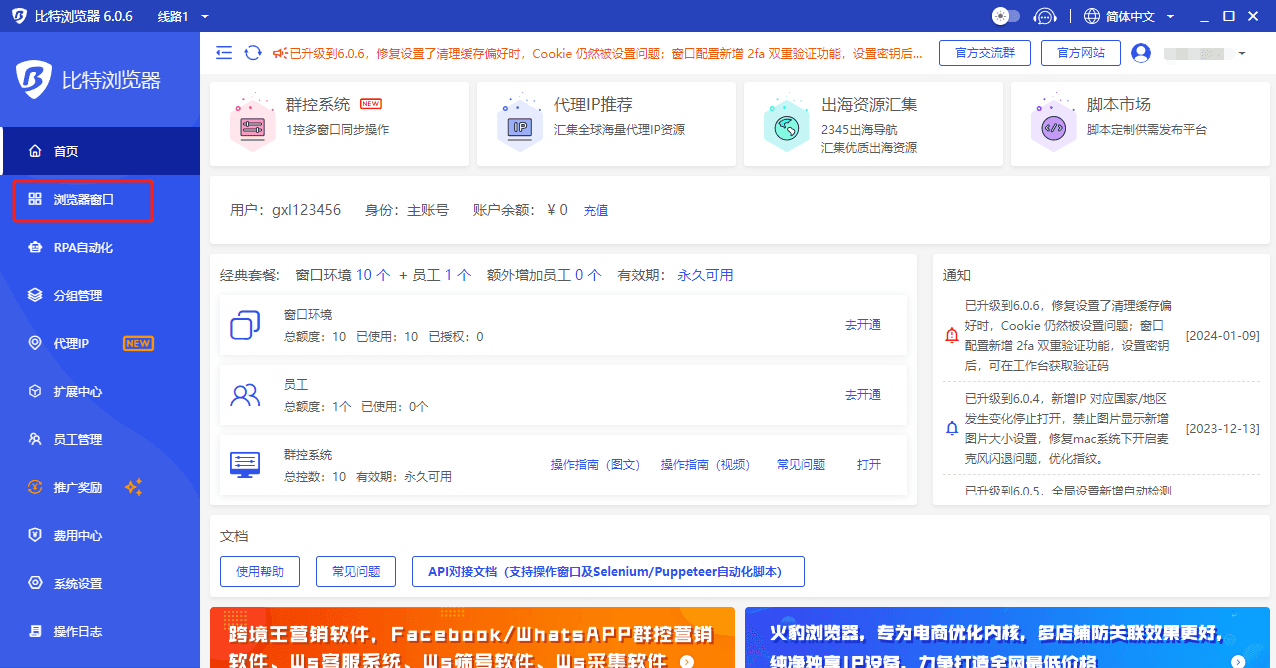The image size is (1276, 668).
Task: Click the robot icon beside RPA自动化
Action: [x=35, y=247]
